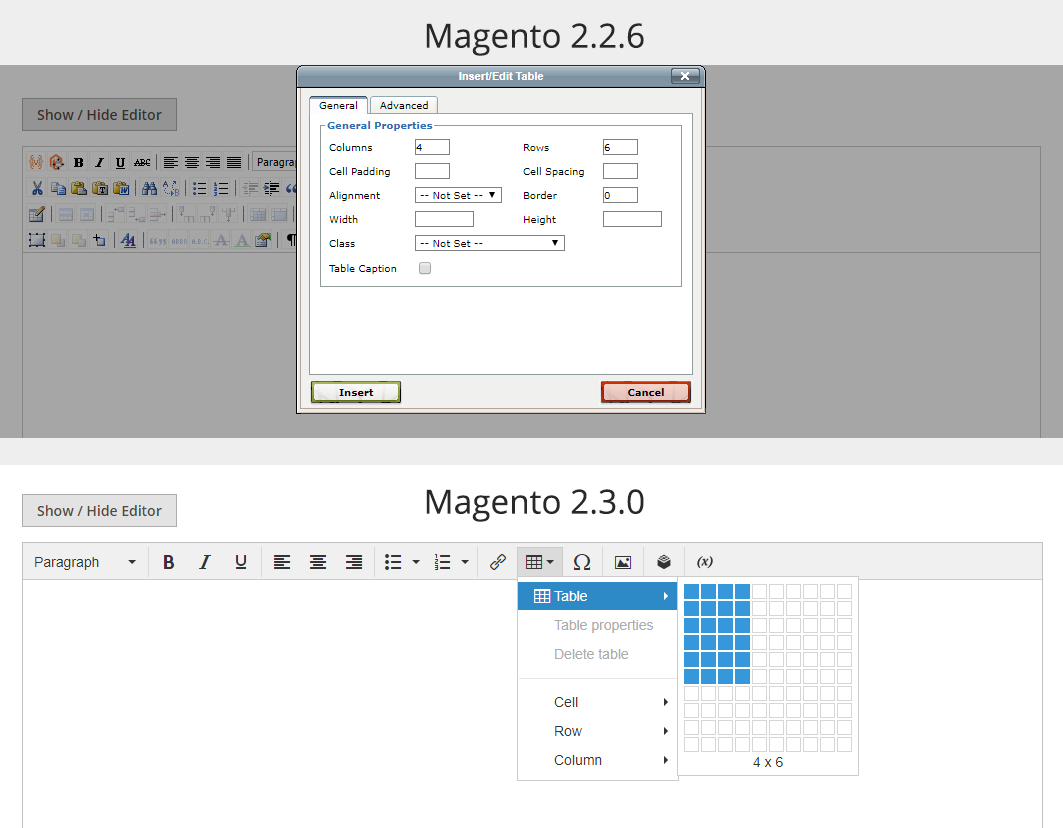Expand numbered list style arrow in 2.3.0
This screenshot has width=1063, height=828.
465,561
